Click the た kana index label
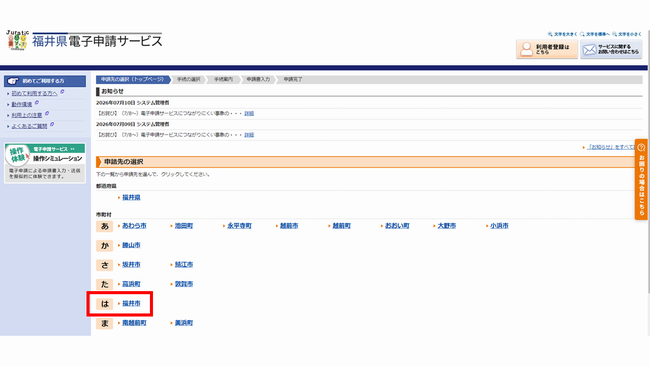This screenshot has height=366, width=650. tap(104, 284)
